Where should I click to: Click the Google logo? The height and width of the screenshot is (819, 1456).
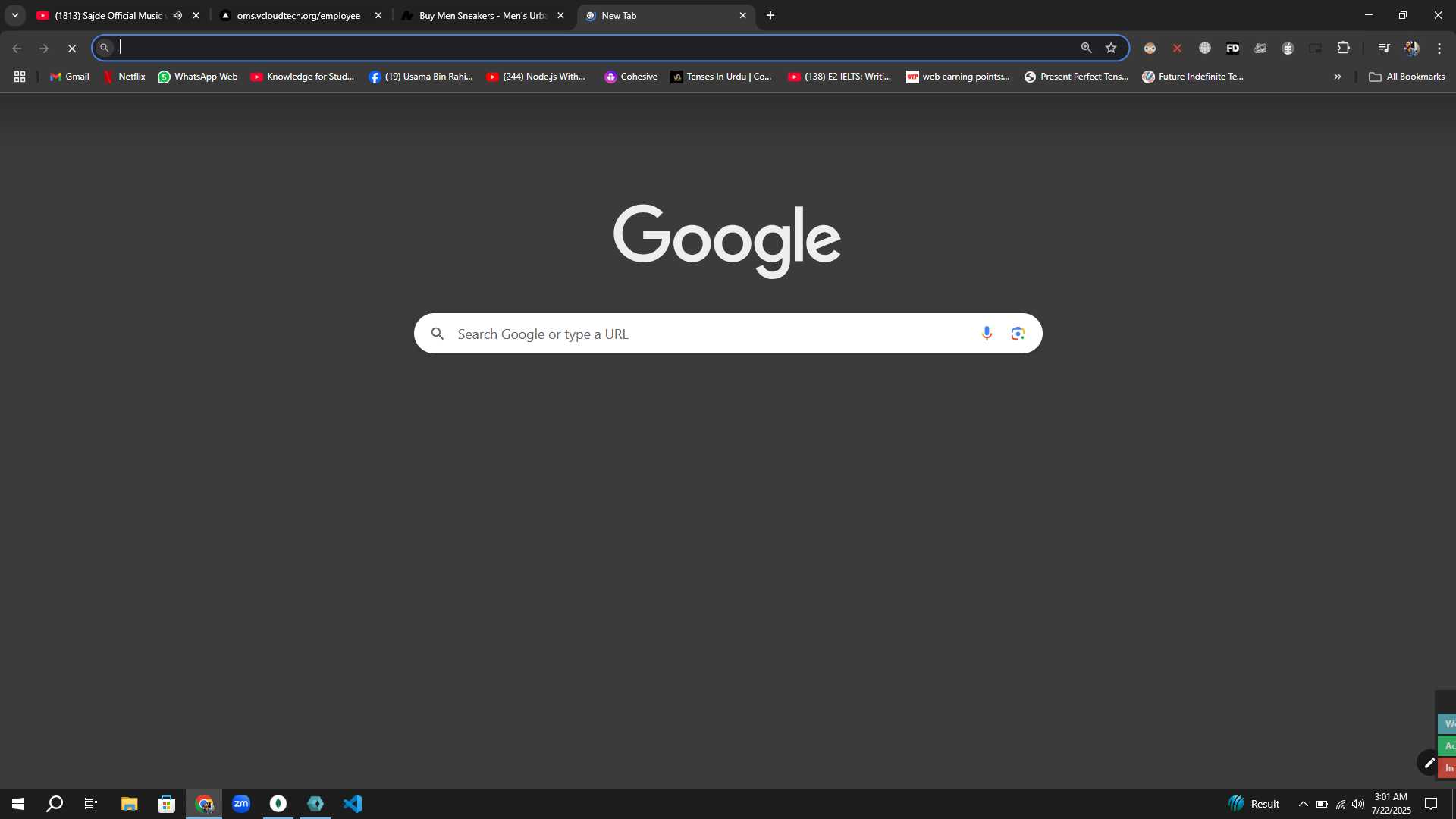coord(726,241)
